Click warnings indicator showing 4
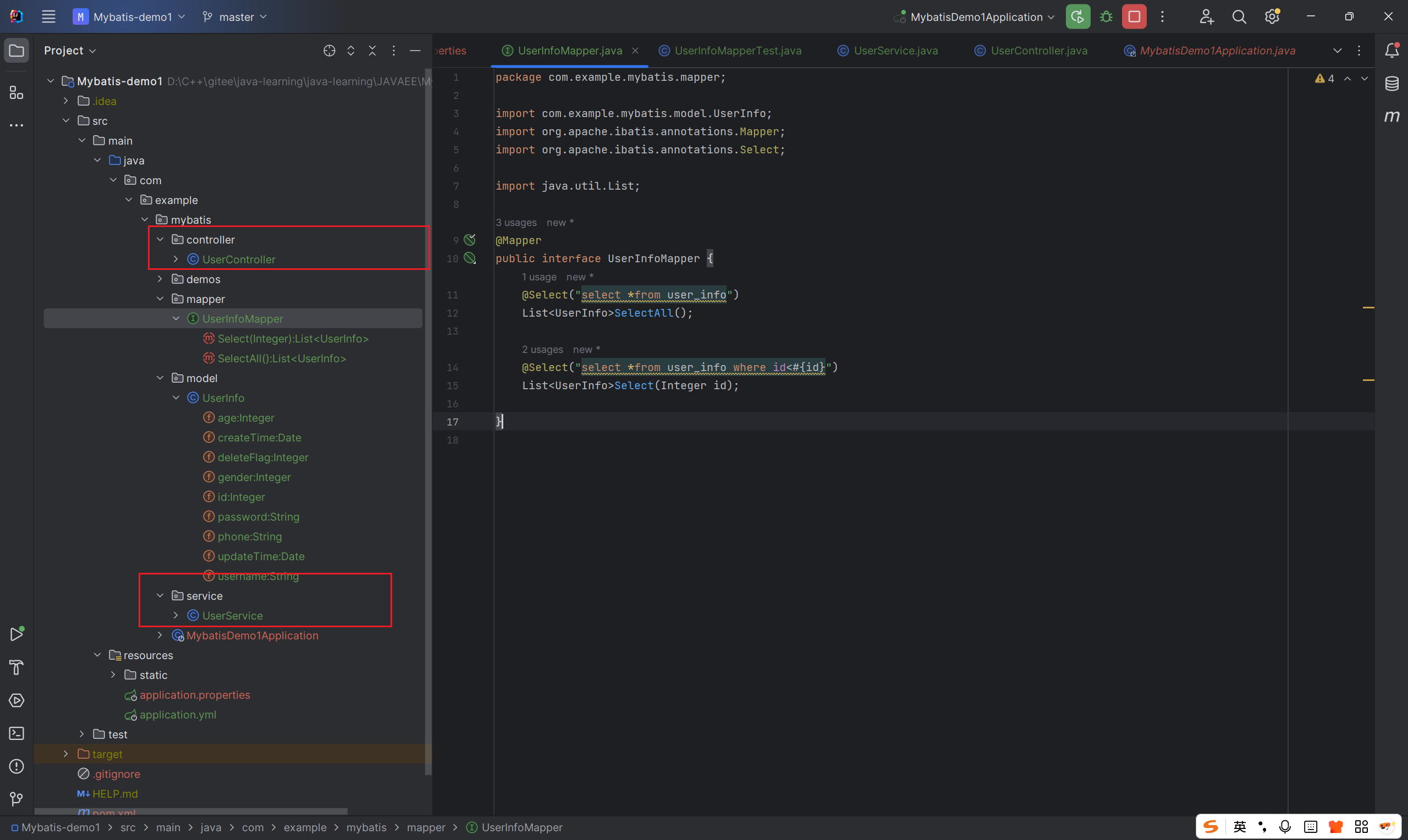1408x840 pixels. [x=1324, y=79]
